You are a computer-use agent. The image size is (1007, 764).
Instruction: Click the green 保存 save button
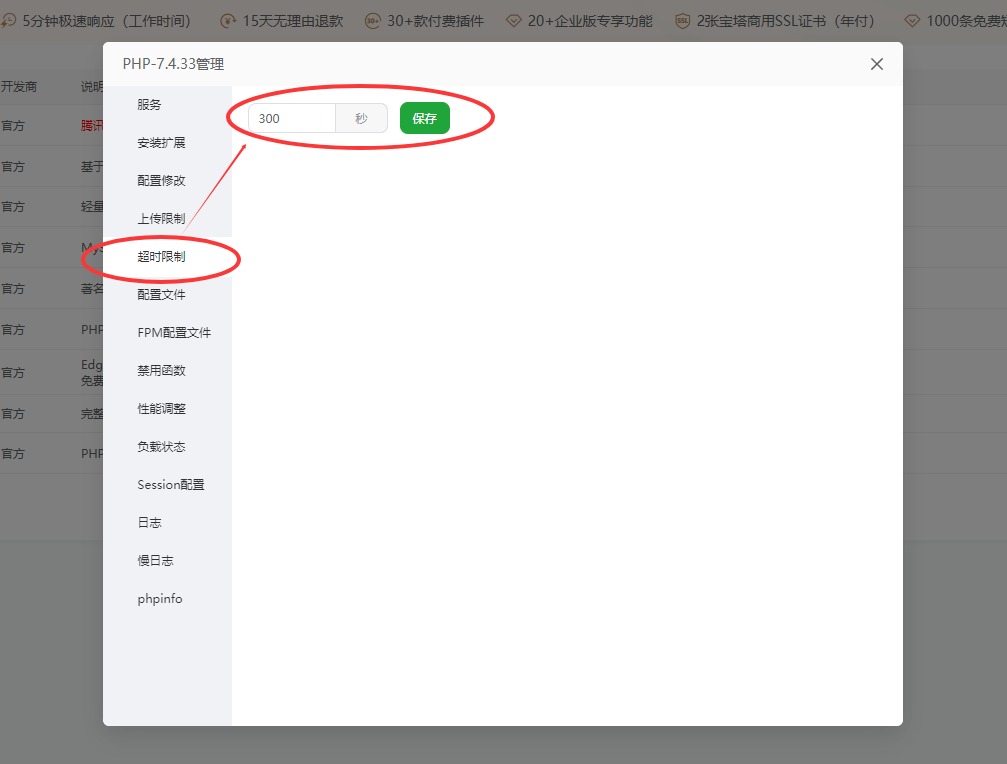coord(424,118)
